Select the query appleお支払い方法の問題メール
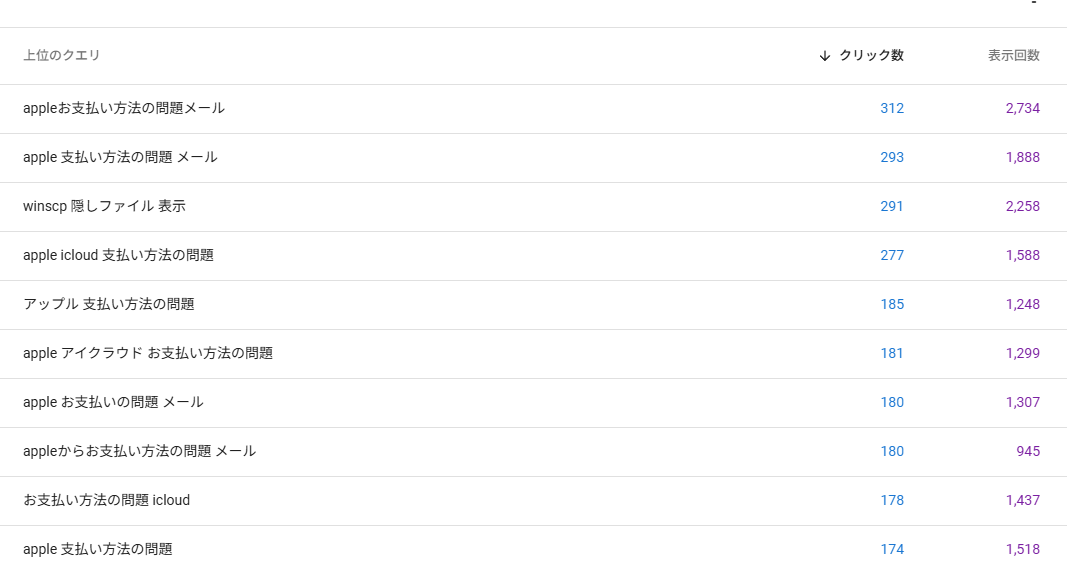Image resolution: width=1067 pixels, height=572 pixels. (124, 108)
